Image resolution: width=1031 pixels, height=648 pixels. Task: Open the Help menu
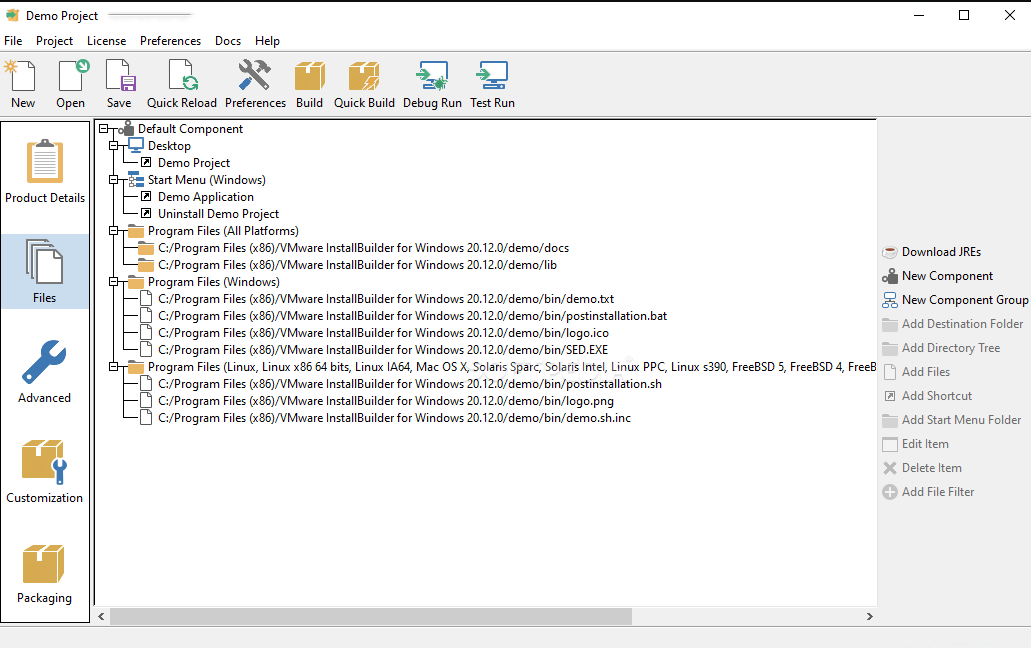point(267,41)
